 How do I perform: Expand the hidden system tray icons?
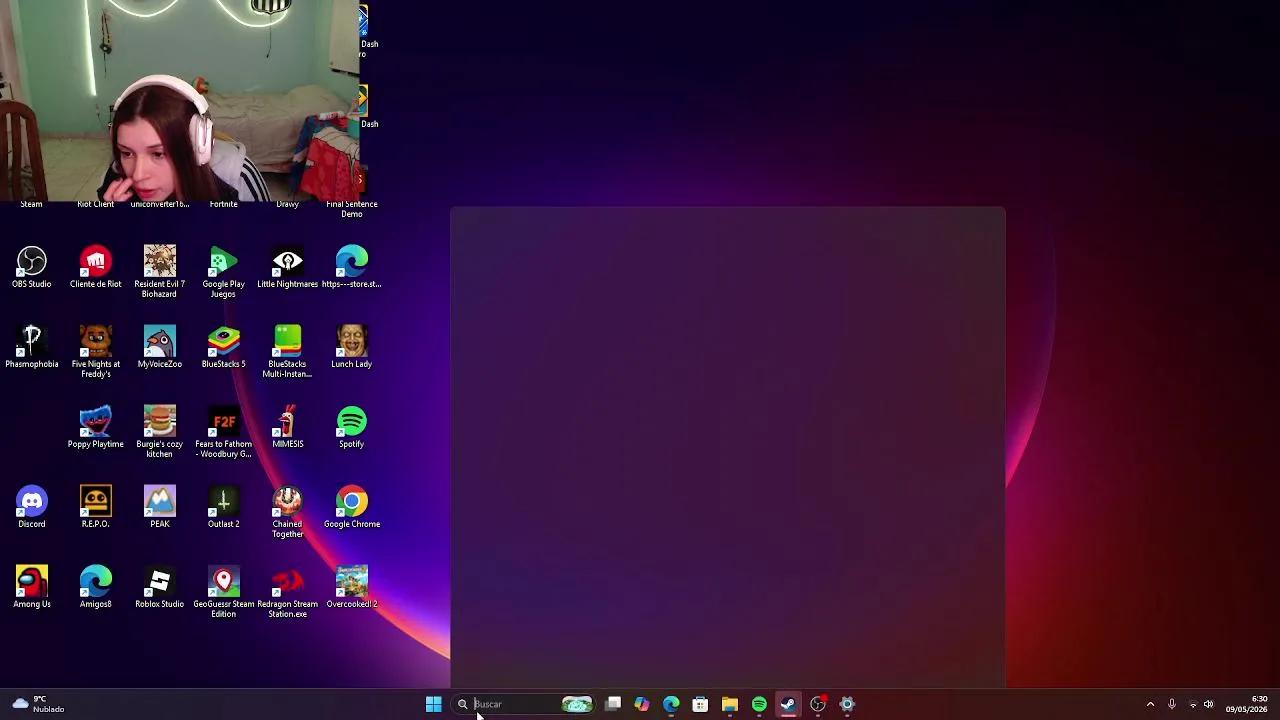pyautogui.click(x=1150, y=704)
